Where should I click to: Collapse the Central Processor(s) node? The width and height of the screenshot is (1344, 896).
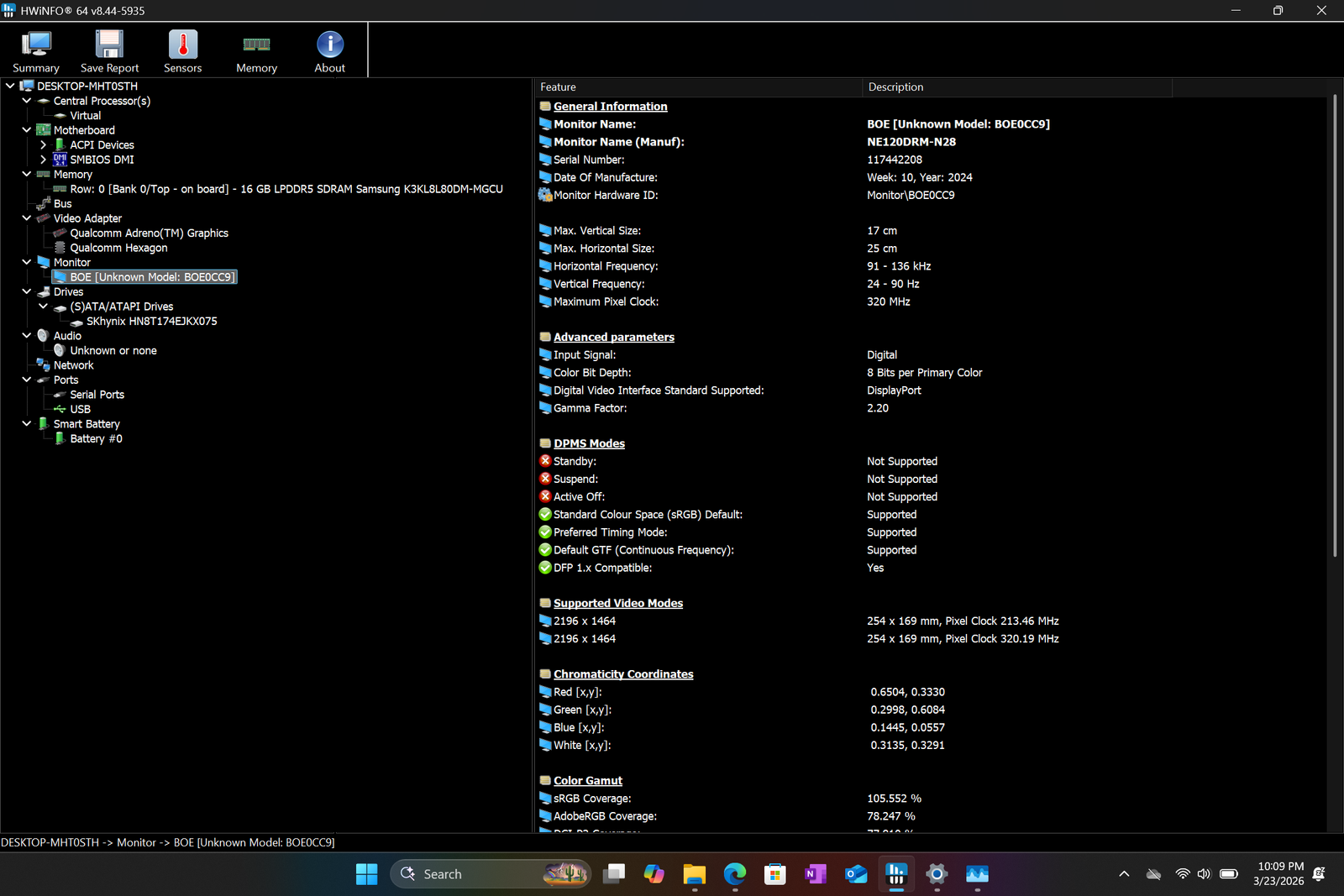coord(27,101)
